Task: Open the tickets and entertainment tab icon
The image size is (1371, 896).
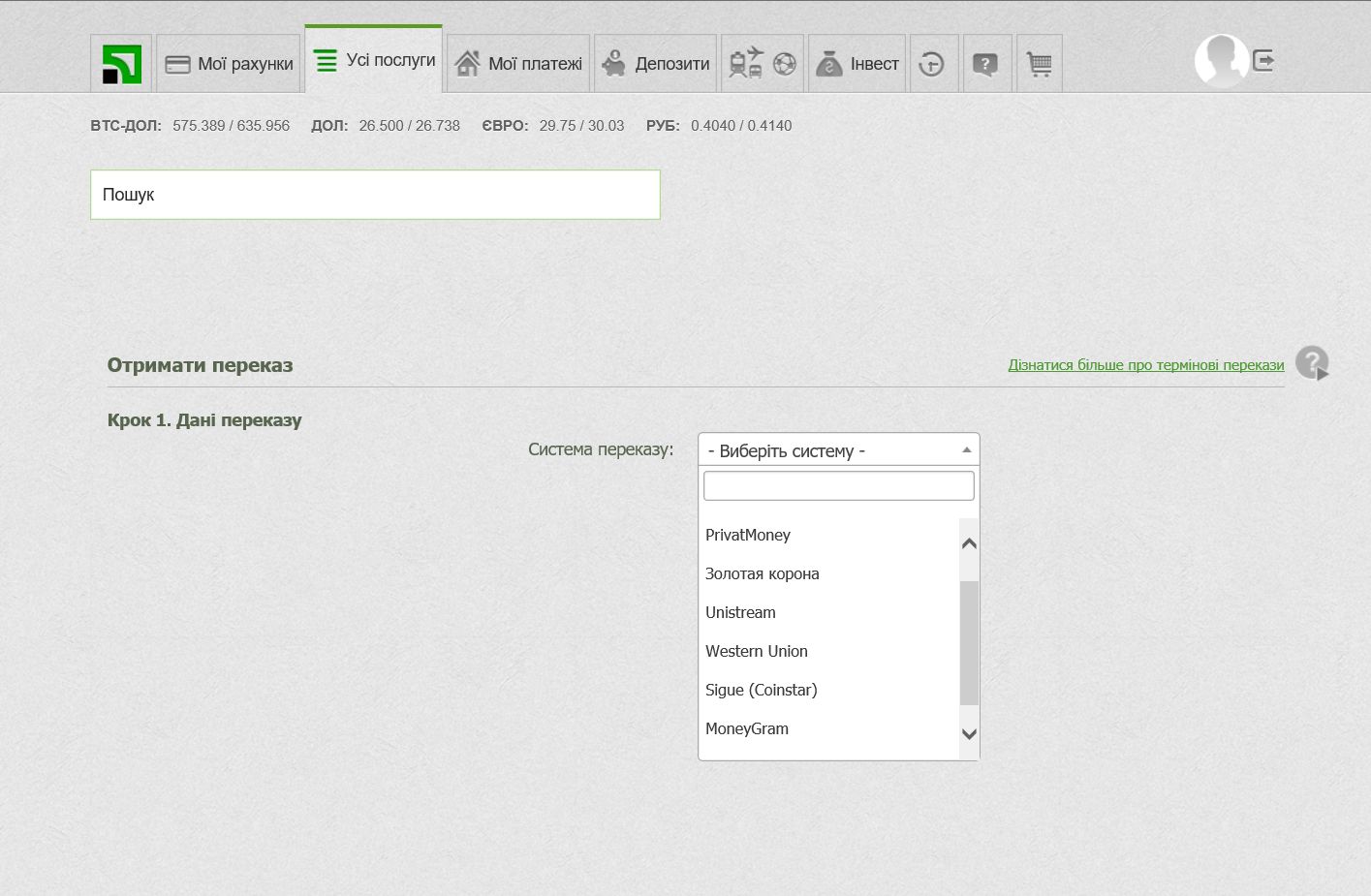Action: (x=762, y=64)
